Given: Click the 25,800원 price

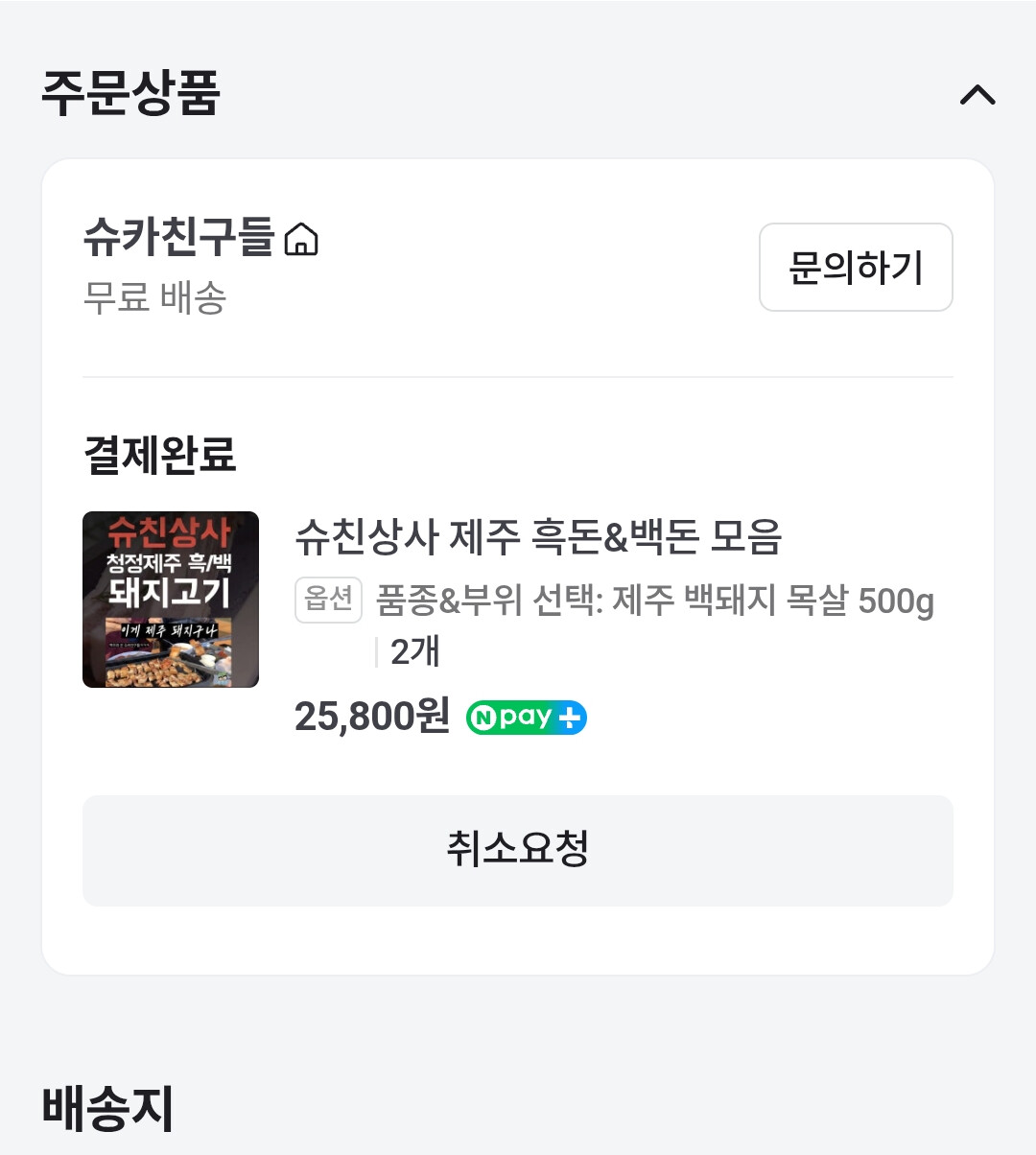Looking at the screenshot, I should click(x=371, y=717).
